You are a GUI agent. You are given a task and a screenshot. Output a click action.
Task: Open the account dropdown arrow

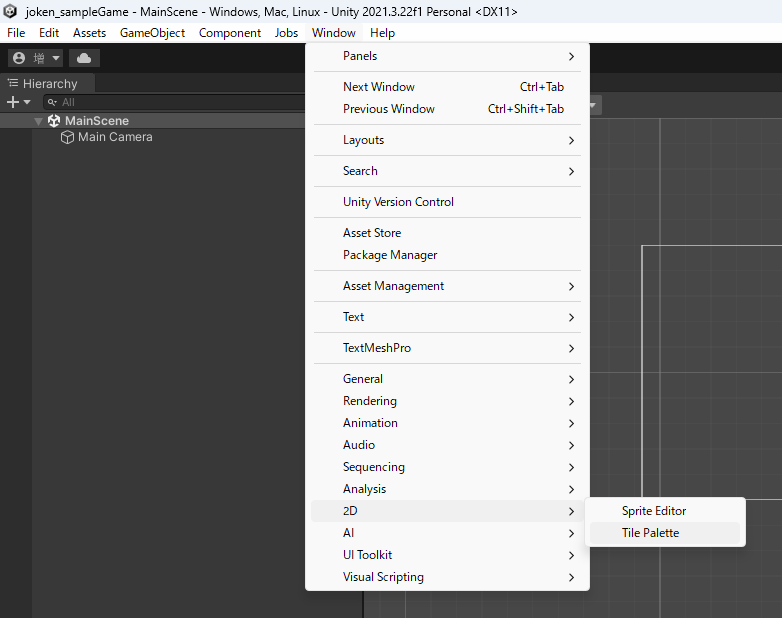(56, 58)
